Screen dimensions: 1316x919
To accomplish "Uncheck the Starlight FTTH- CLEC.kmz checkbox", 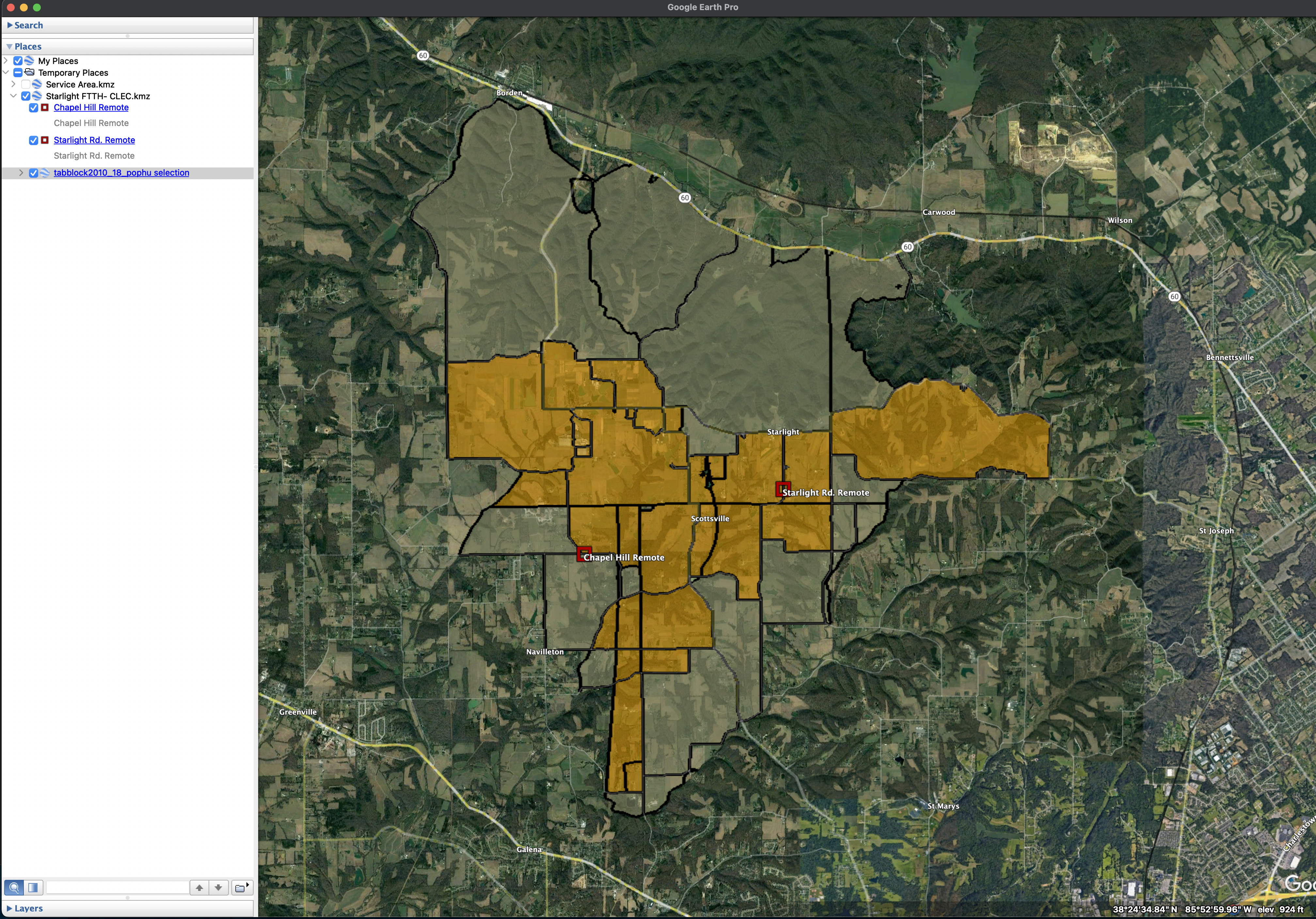I will pyautogui.click(x=26, y=96).
